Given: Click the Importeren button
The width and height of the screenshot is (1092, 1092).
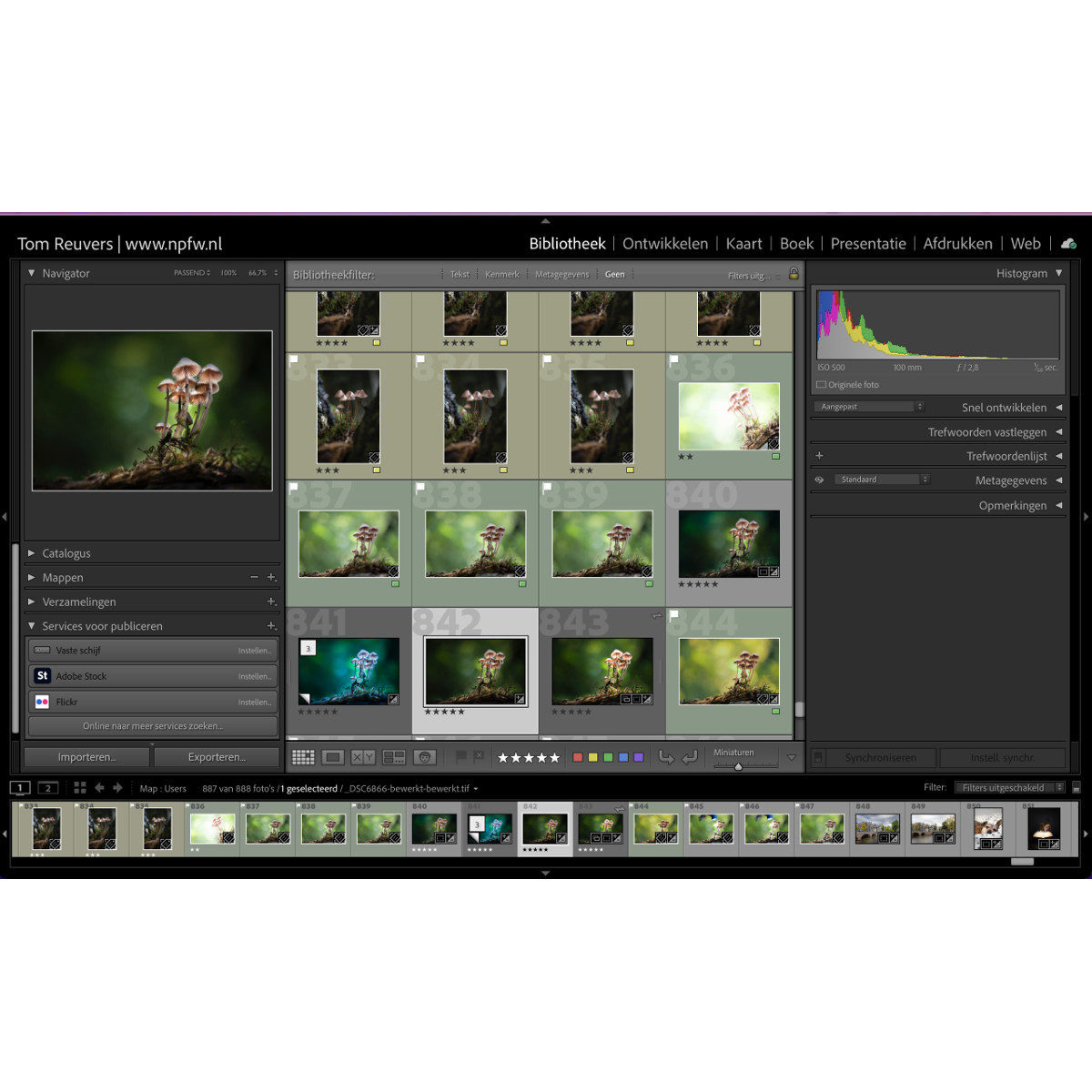Looking at the screenshot, I should tap(86, 756).
